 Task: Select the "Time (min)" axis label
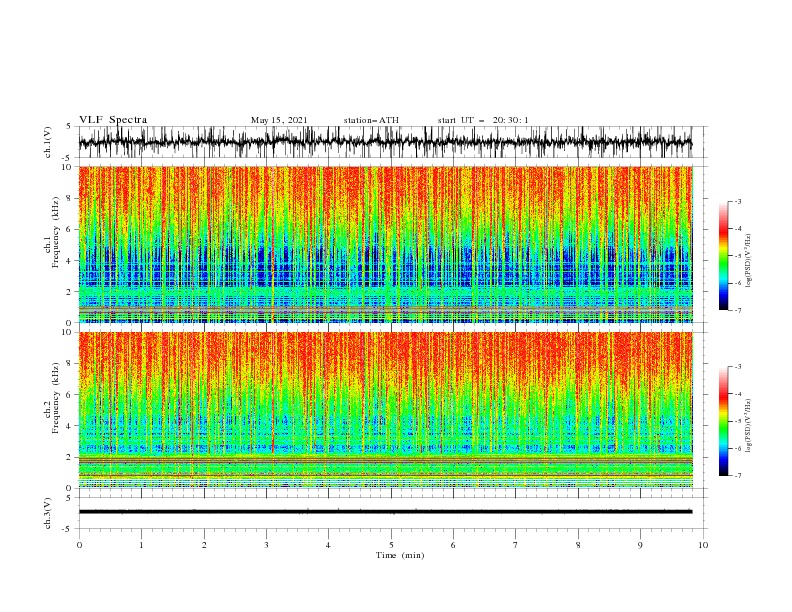400,555
